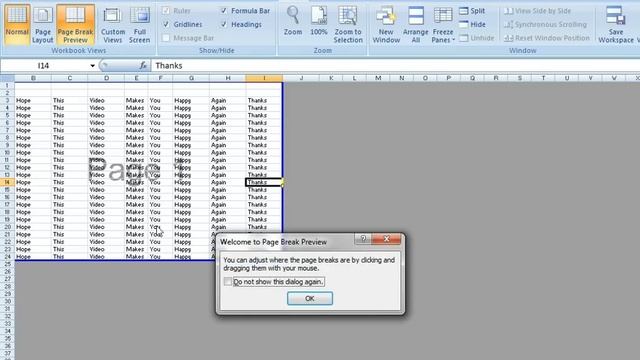This screenshot has width=640, height=360.
Task: Click View Side by Side
Action: pyautogui.click(x=538, y=11)
